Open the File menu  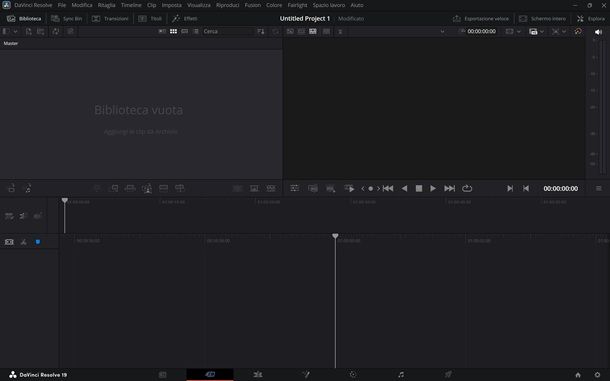click(x=62, y=5)
